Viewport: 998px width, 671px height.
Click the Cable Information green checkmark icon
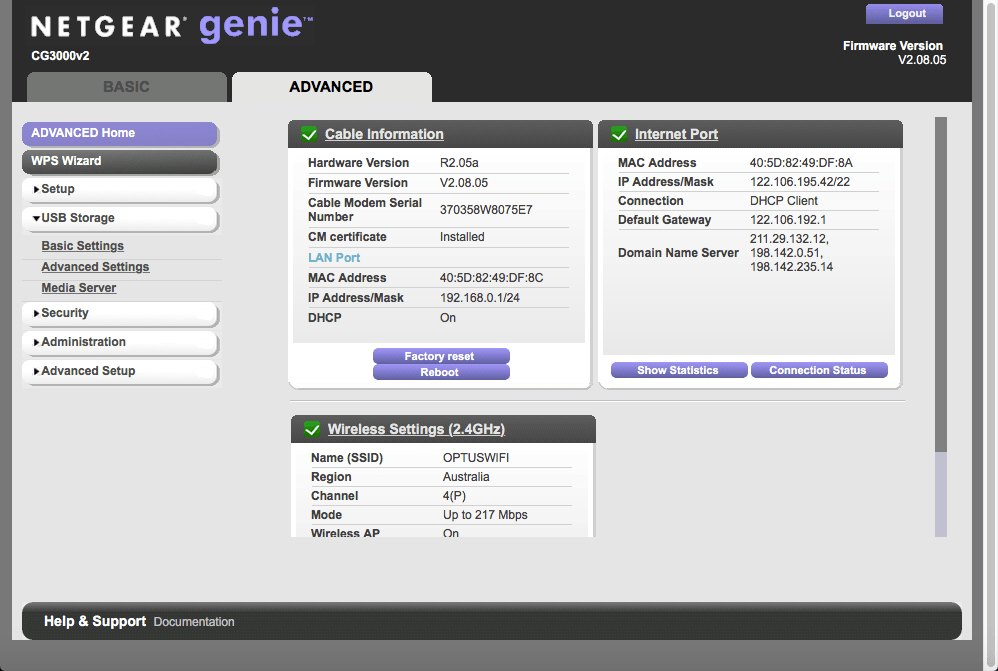click(309, 134)
